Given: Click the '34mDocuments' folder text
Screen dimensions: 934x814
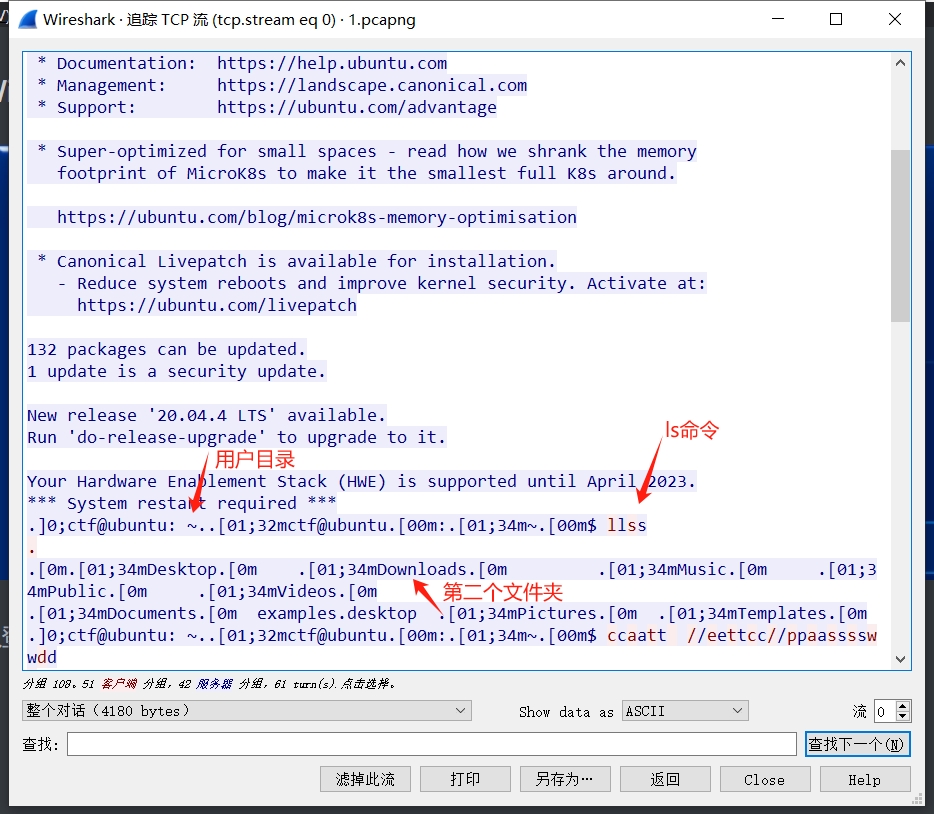Looking at the screenshot, I should (x=142, y=614).
